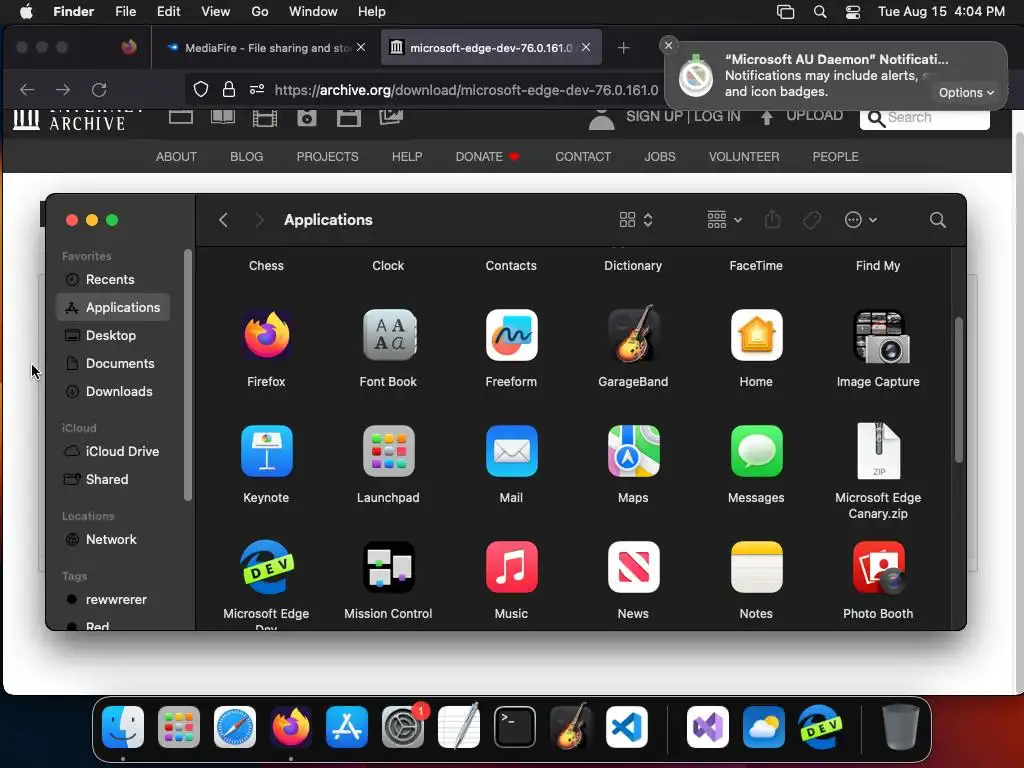This screenshot has width=1024, height=768.
Task: Open Safari from the Dock
Action: click(235, 727)
